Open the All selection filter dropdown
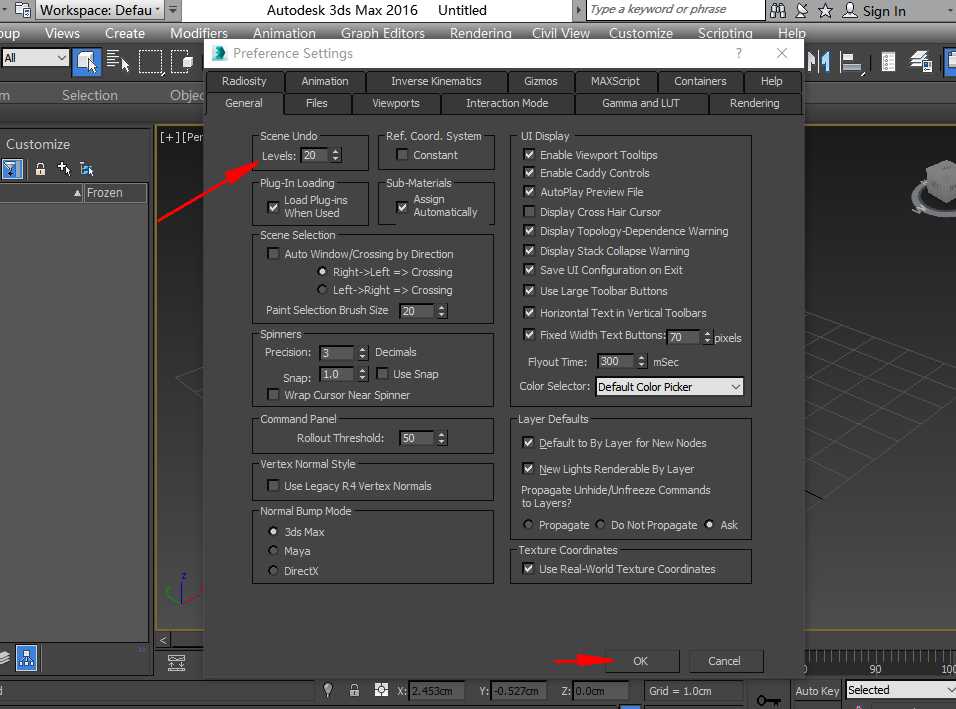 [35, 58]
